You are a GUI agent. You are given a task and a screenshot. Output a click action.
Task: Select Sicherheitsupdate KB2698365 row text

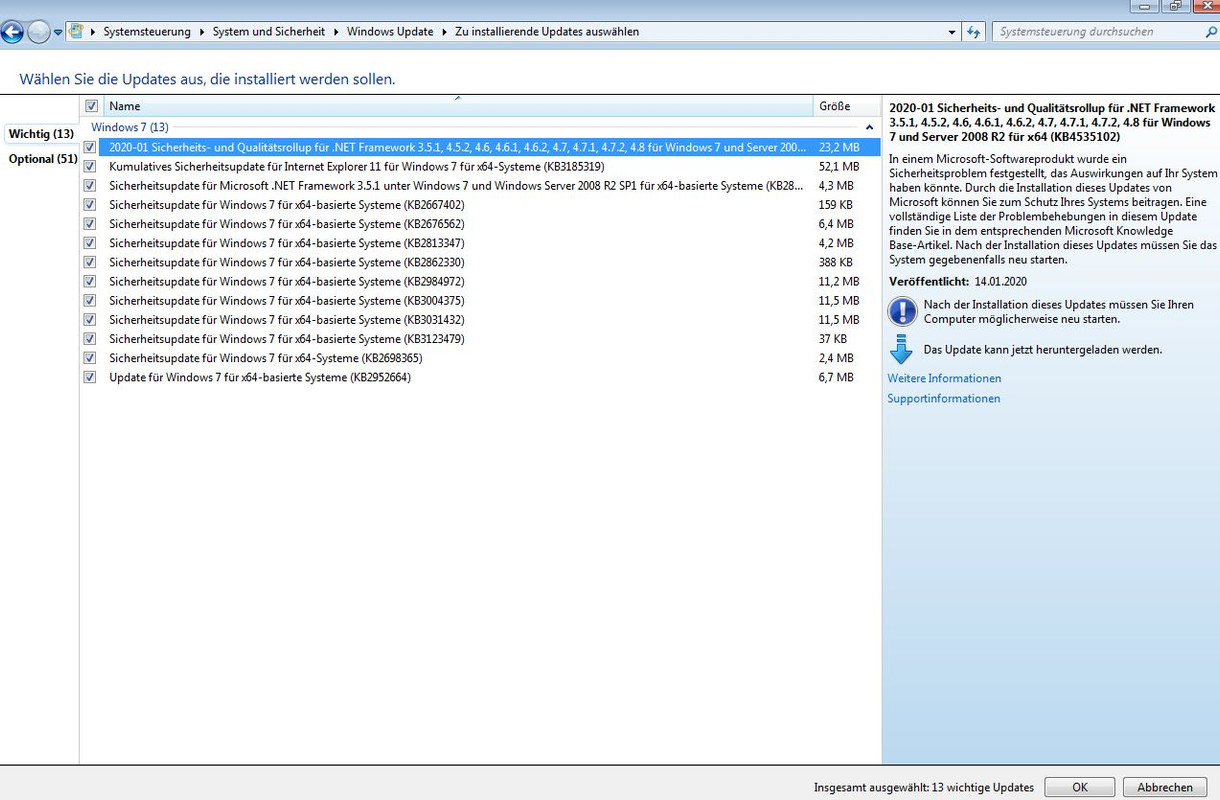click(x=266, y=358)
